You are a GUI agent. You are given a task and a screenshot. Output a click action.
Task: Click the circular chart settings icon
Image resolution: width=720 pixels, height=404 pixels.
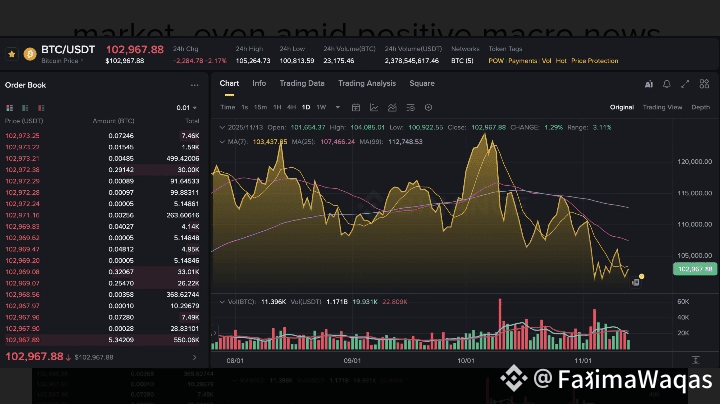[x=428, y=107]
